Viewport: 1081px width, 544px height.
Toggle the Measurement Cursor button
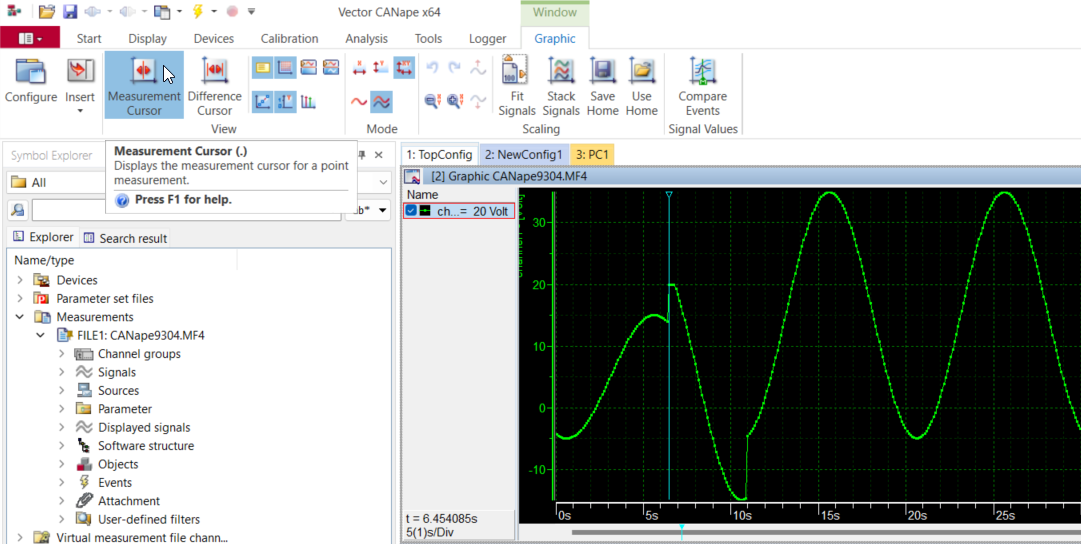click(x=144, y=85)
